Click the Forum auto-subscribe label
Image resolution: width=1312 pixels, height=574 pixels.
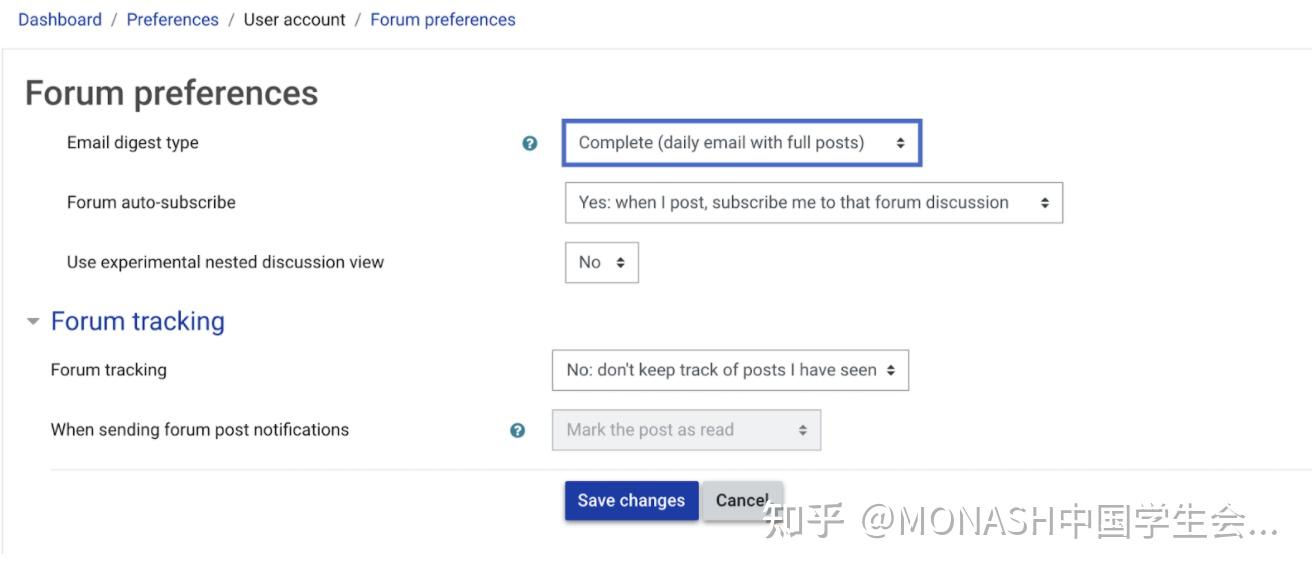pos(151,202)
